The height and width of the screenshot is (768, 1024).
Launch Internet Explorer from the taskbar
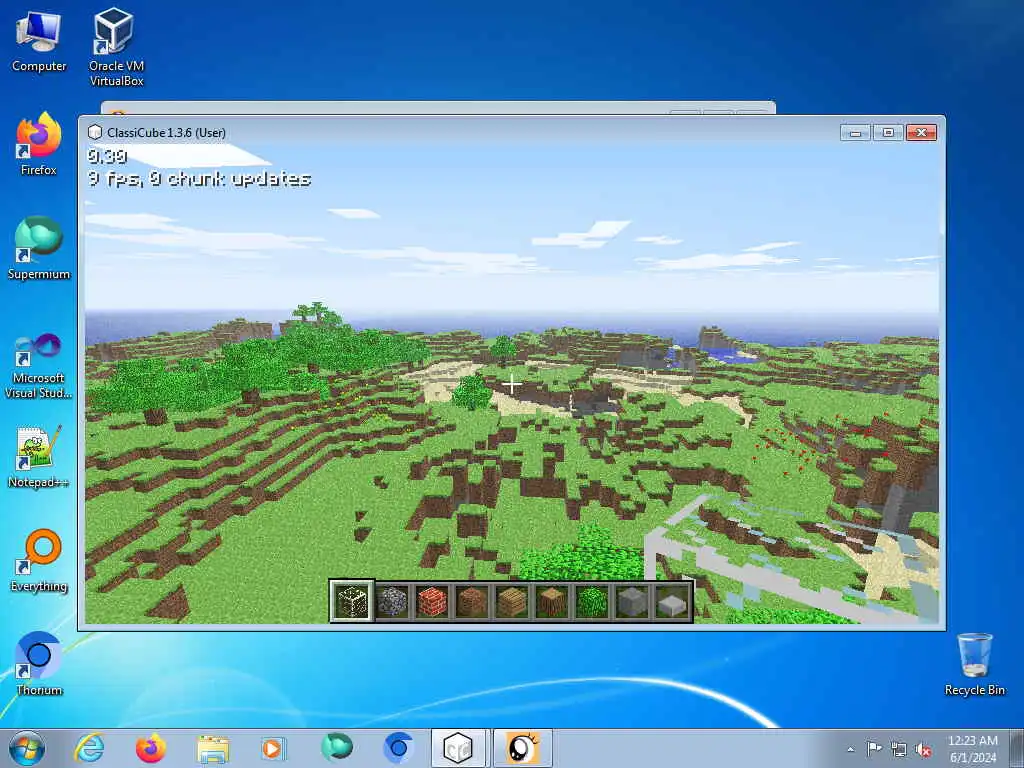[89, 748]
